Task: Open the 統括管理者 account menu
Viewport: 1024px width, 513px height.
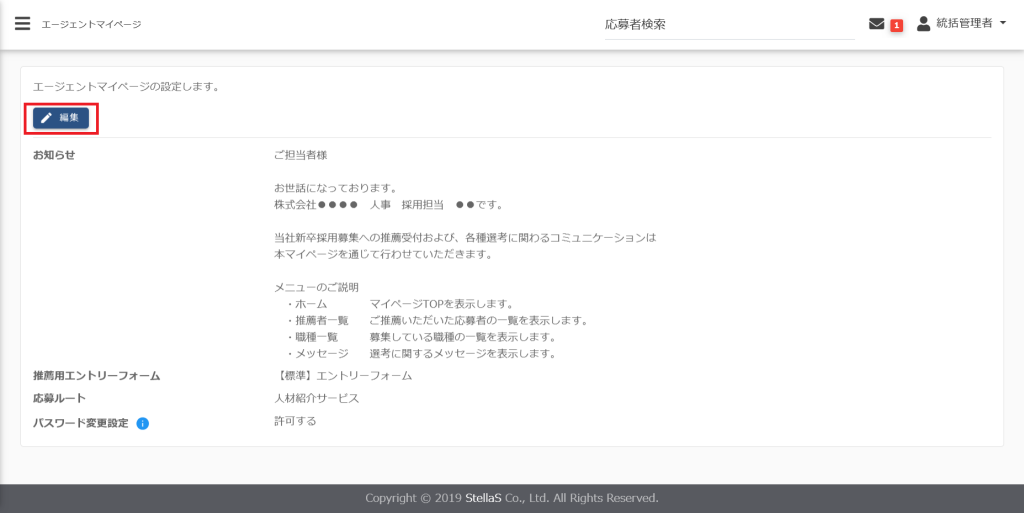Action: tap(963, 24)
